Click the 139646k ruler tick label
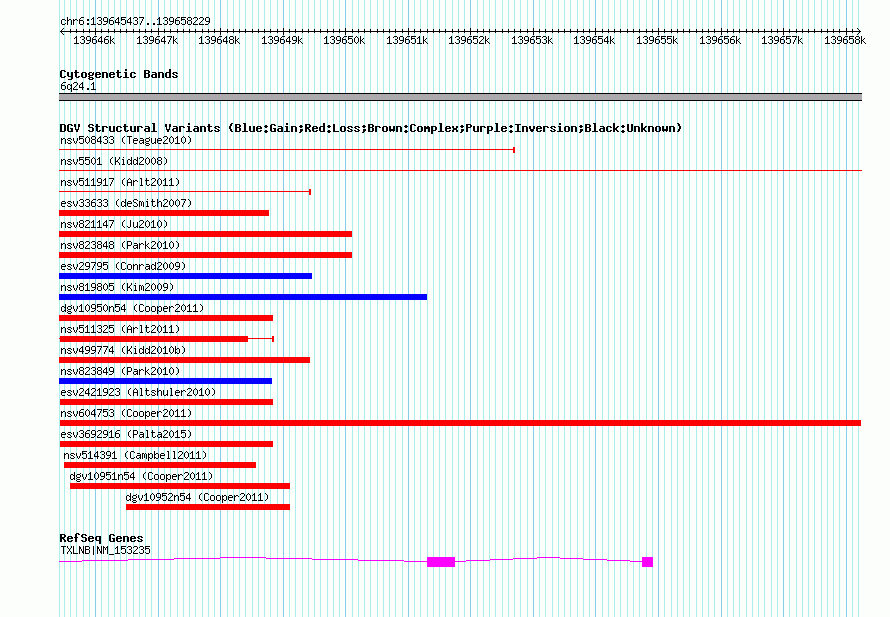 tap(94, 40)
